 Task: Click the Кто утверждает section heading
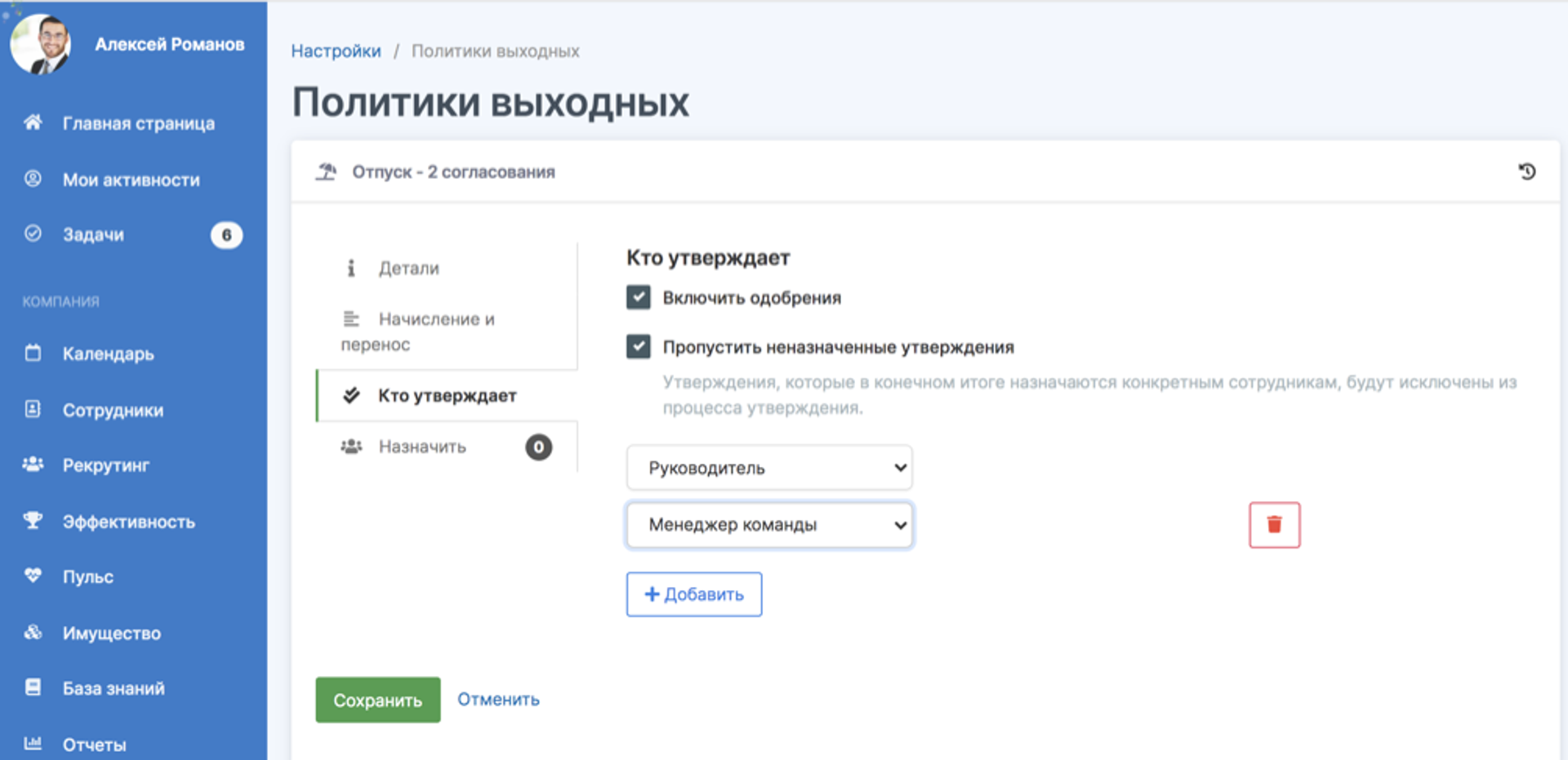[x=708, y=258]
